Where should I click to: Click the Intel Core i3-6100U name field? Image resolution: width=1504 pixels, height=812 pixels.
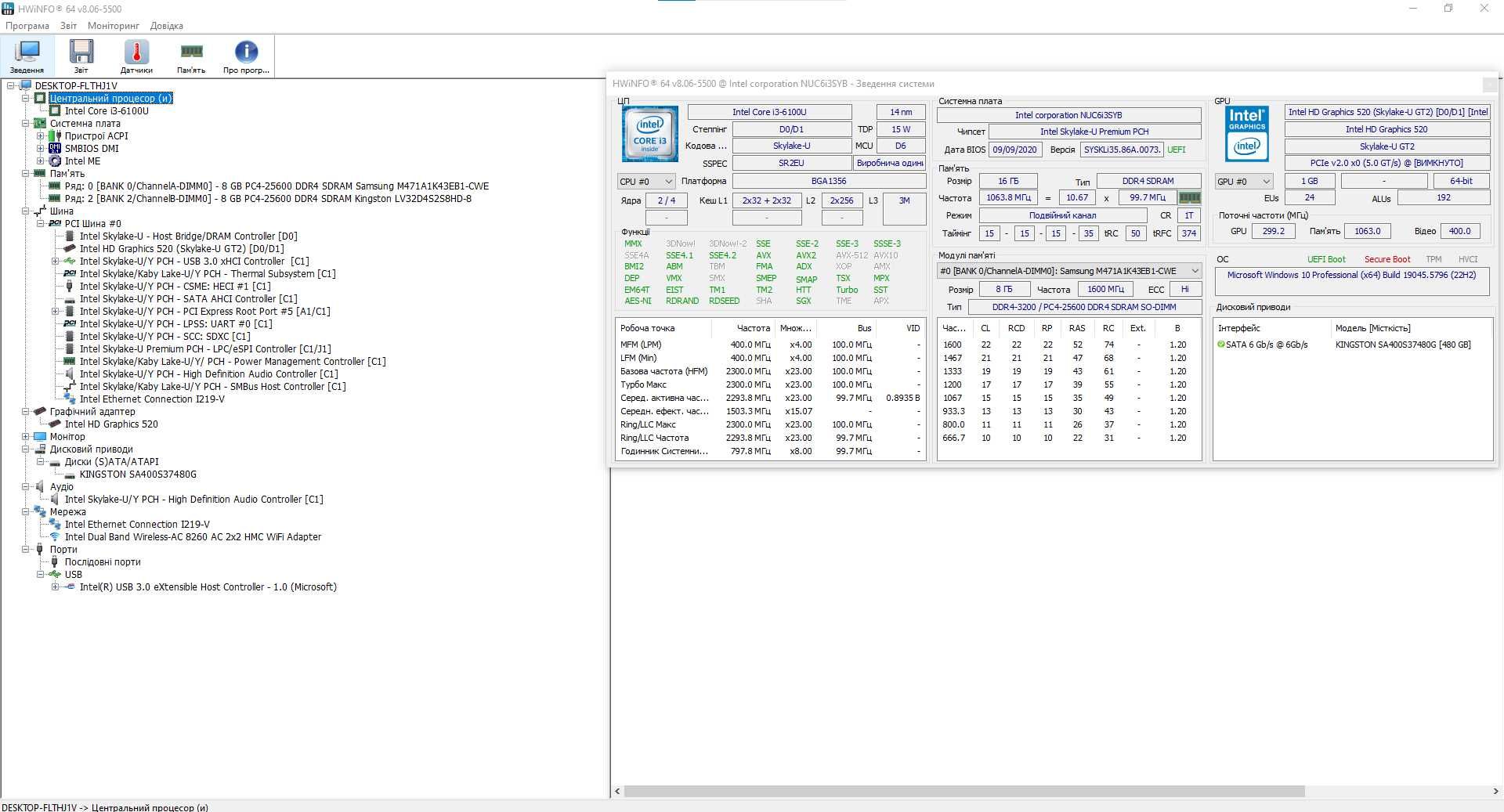pyautogui.click(x=769, y=112)
